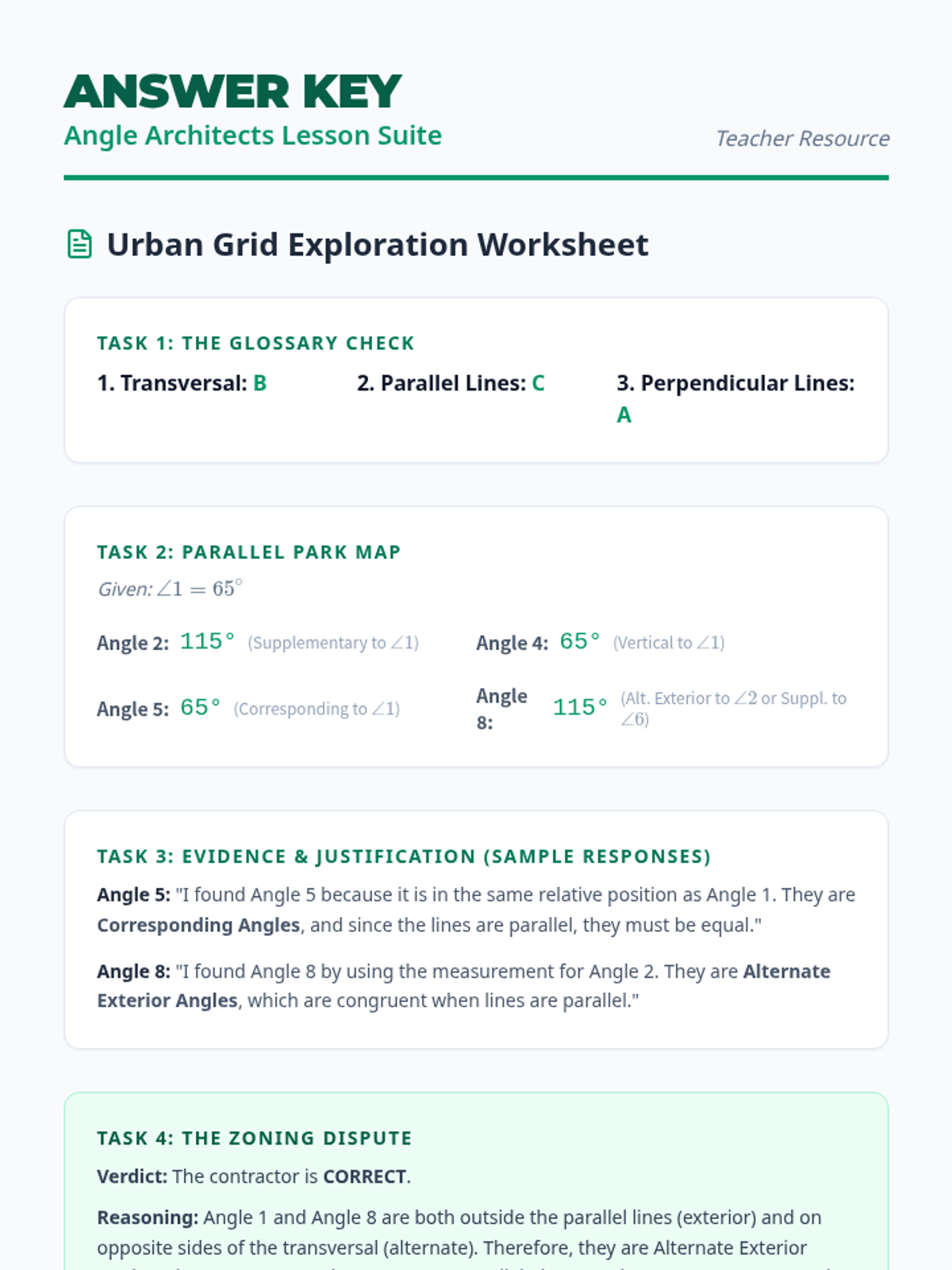This screenshot has height=1270, width=952.
Task: Click the Angle 5 value 65°
Action: point(200,707)
